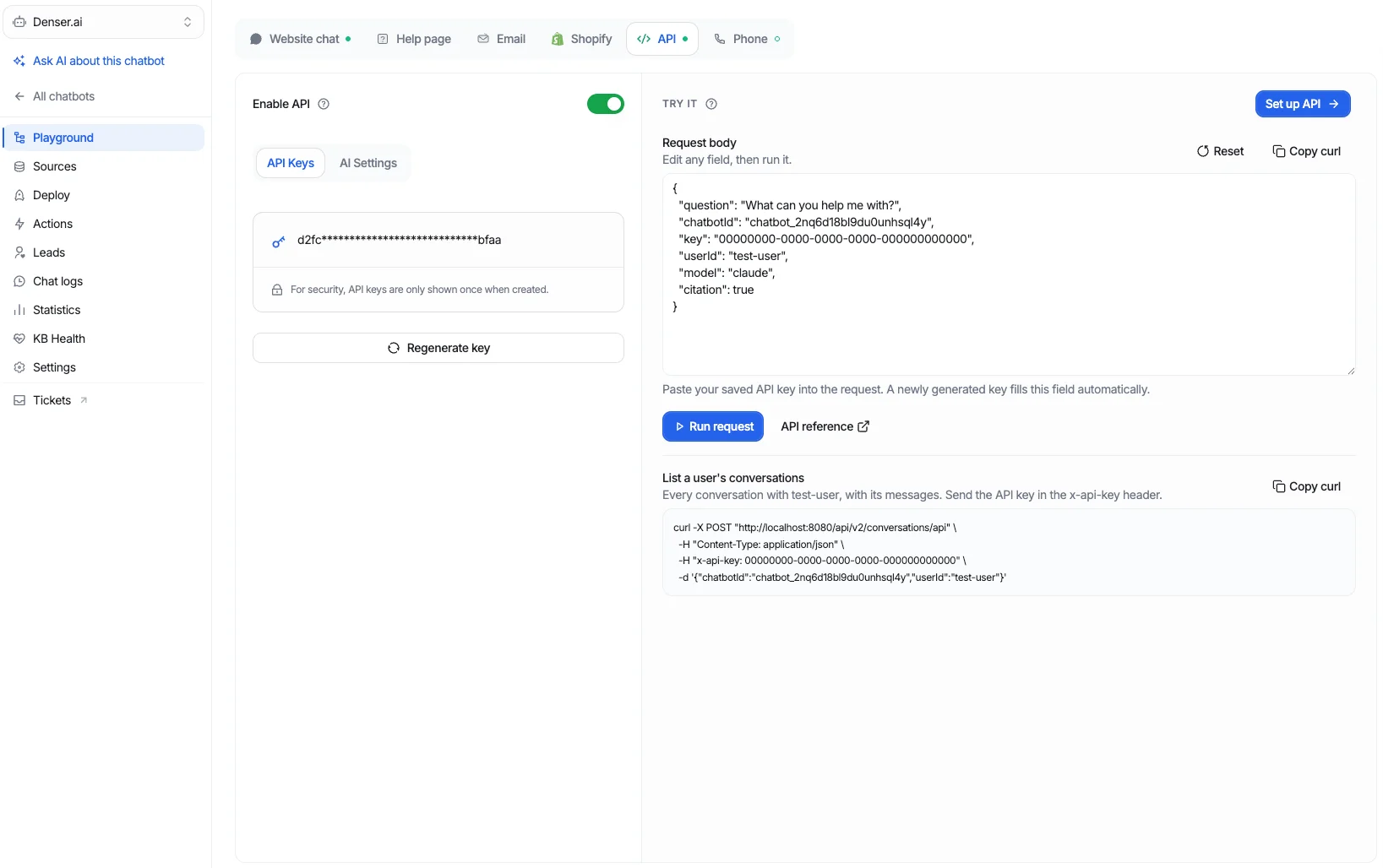Switch to the Phone channel tab
The image size is (1383, 868).
[x=747, y=39]
